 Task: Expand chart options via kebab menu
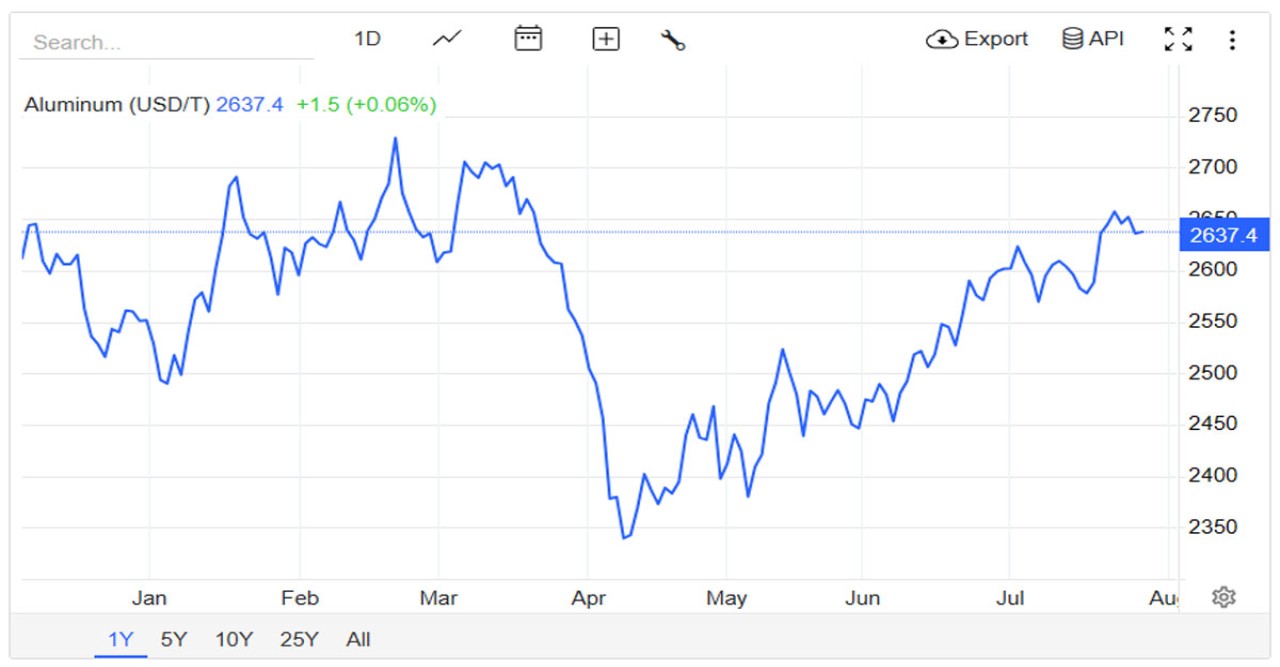click(x=1233, y=39)
